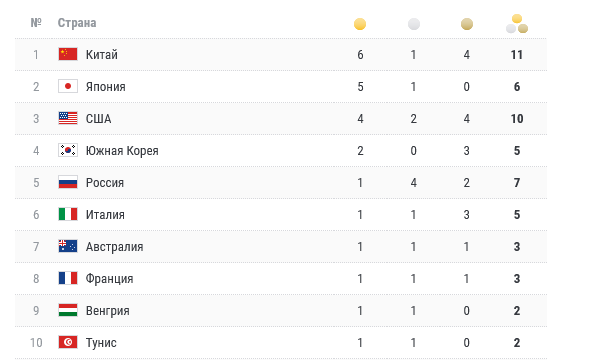This screenshot has height=360, width=595.
Task: Open the Китай country link
Action: point(102,55)
